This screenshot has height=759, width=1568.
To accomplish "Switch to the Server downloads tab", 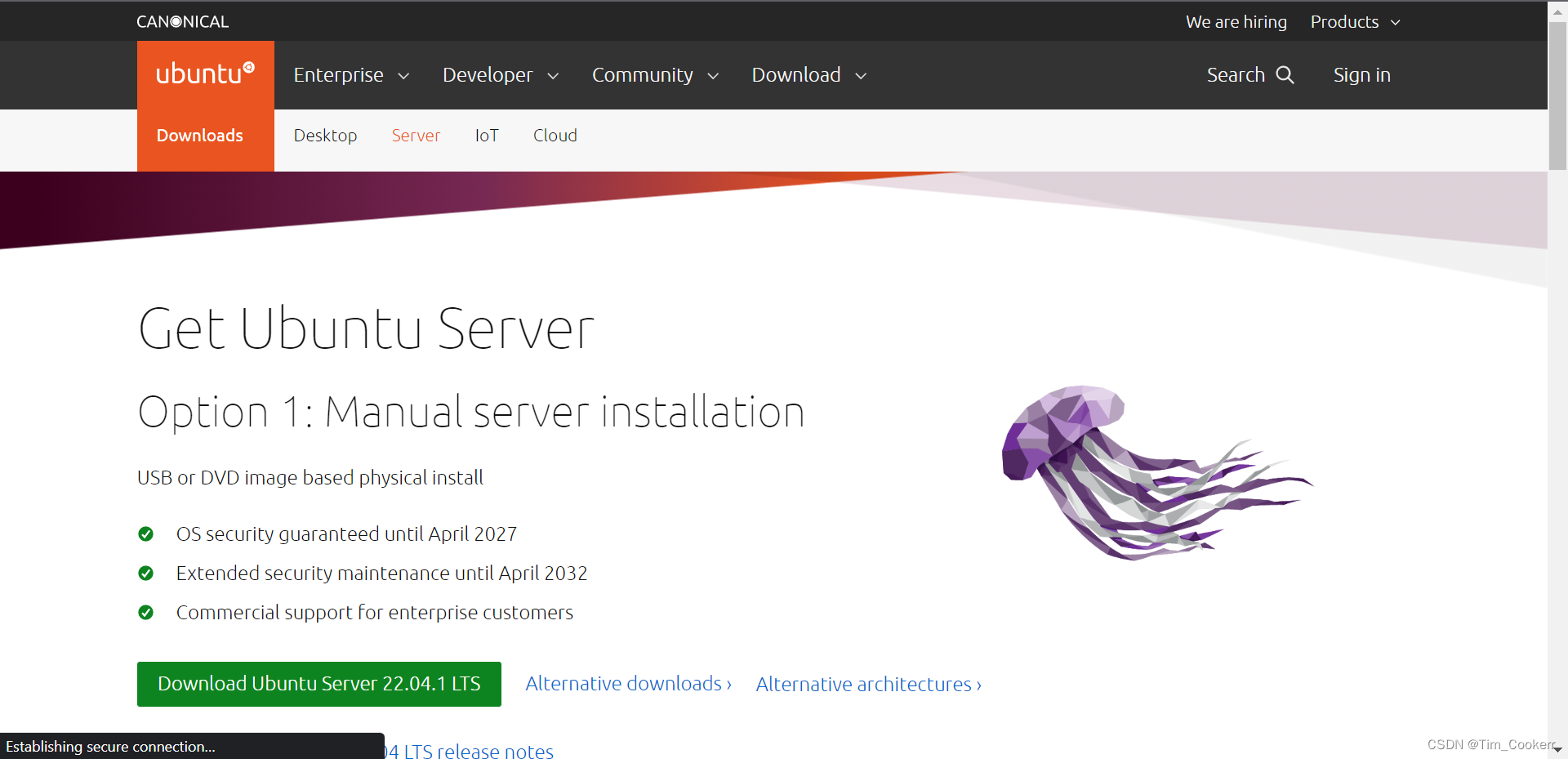I will [416, 136].
